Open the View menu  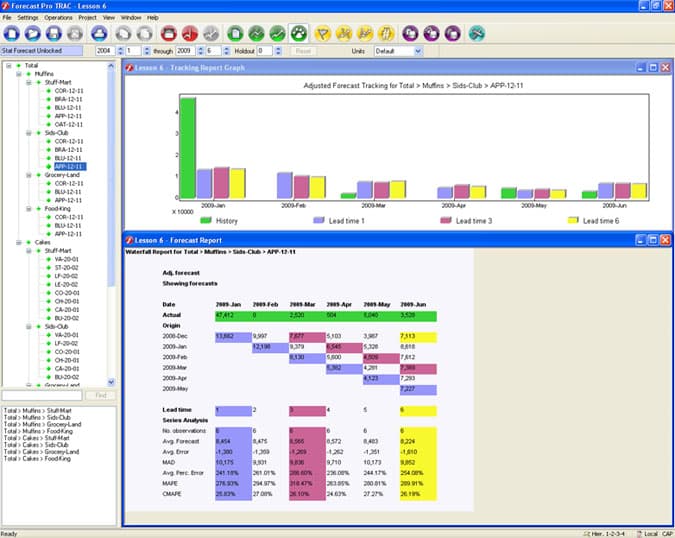click(x=109, y=18)
